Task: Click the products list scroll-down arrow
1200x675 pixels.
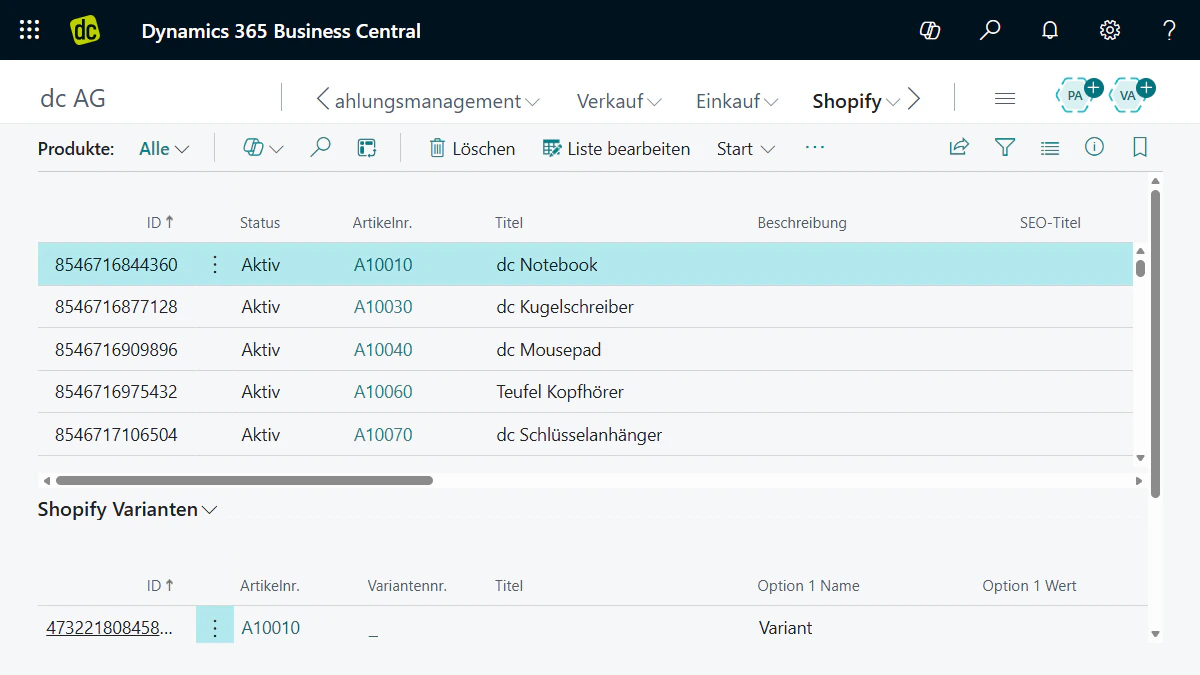Action: 1140,458
